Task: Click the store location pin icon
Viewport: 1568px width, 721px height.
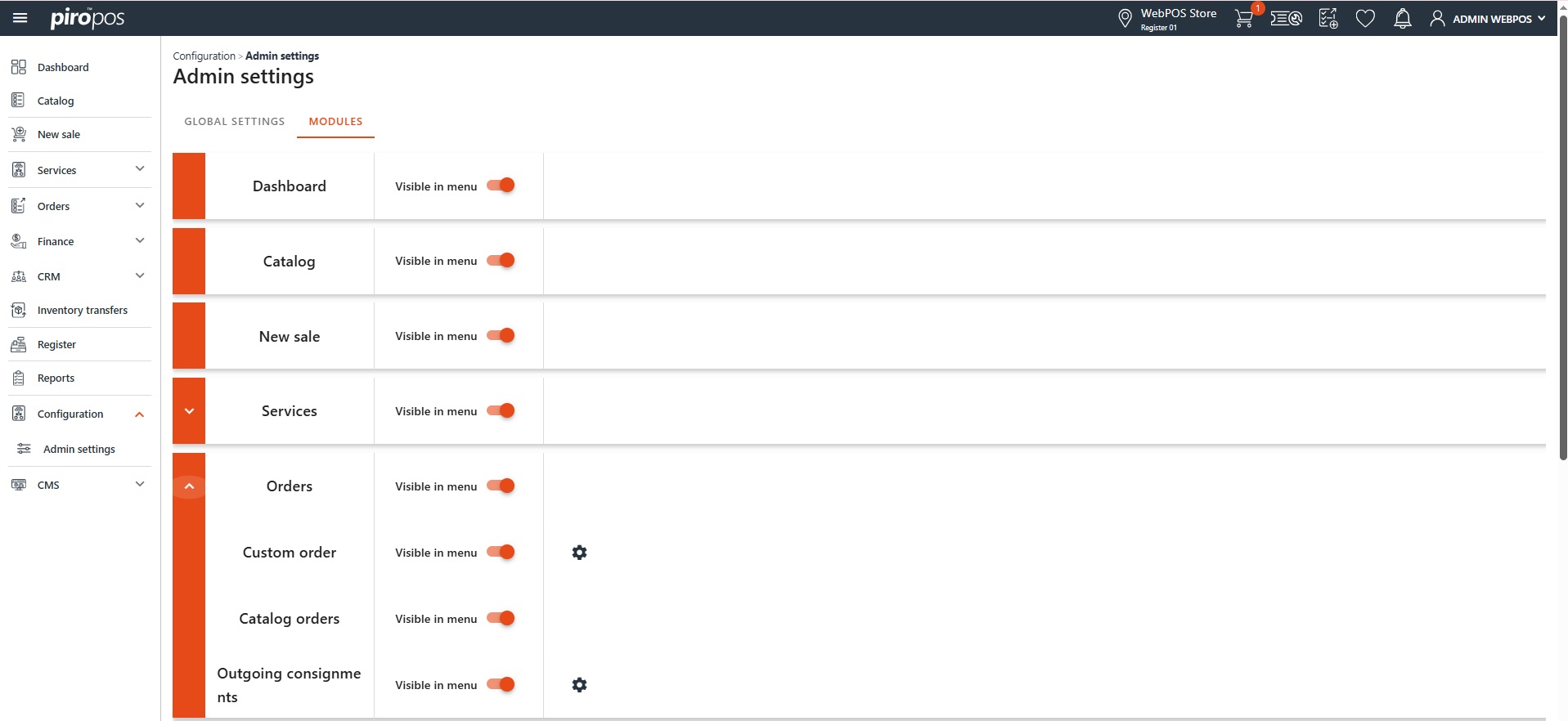Action: click(x=1125, y=19)
